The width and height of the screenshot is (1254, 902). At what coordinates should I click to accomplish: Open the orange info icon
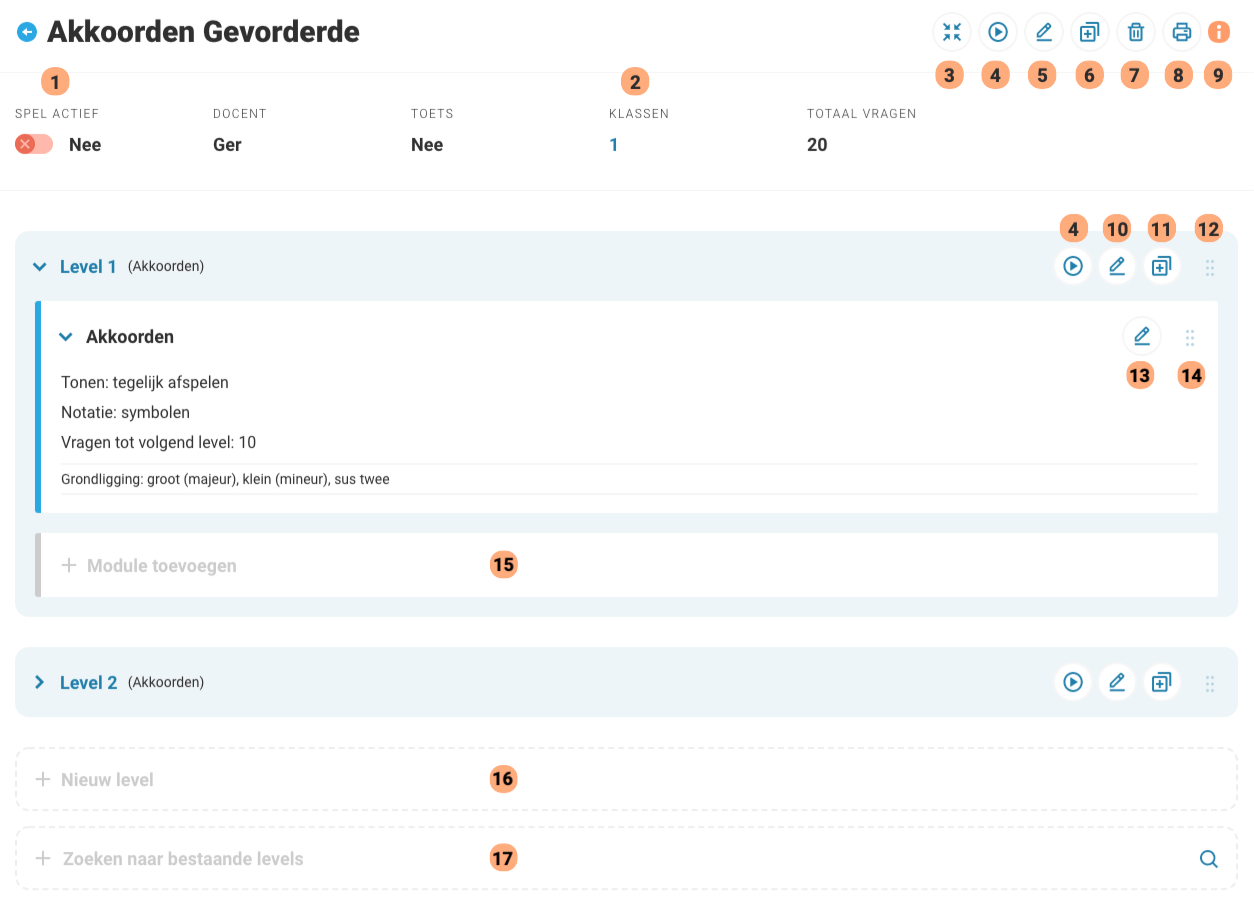pyautogui.click(x=1219, y=32)
